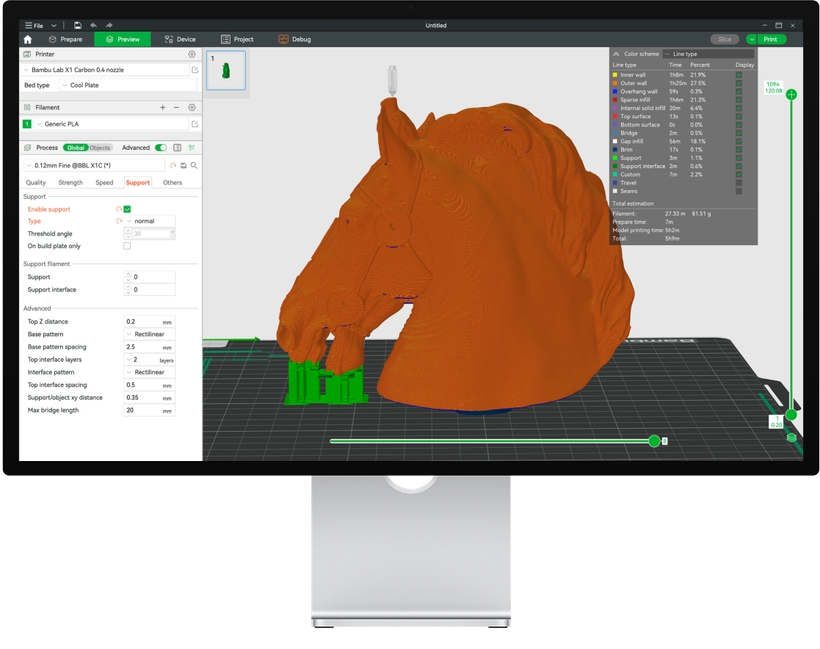Toggle the Enable support checkbox
The width and height of the screenshot is (820, 649).
127,209
